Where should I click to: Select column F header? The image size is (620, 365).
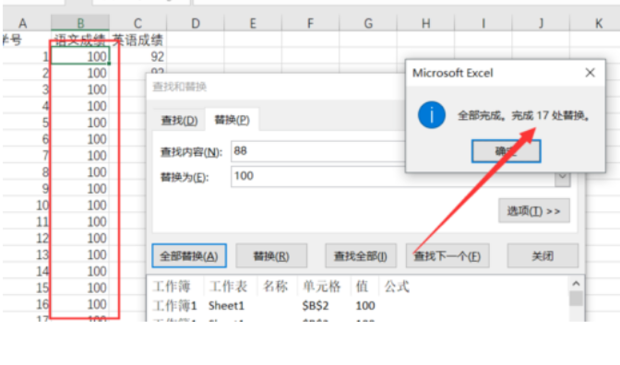click(310, 23)
